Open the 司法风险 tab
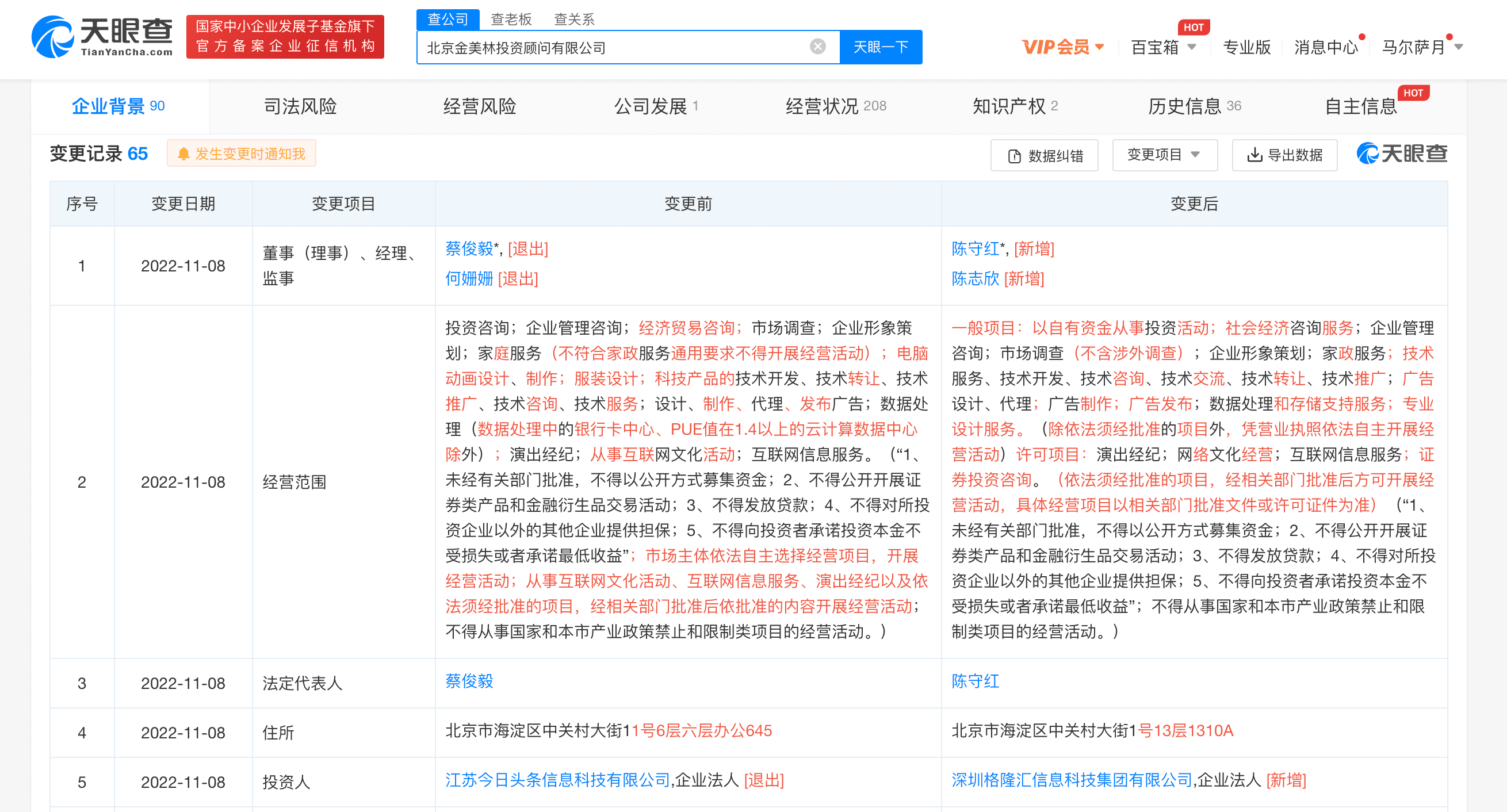 point(300,106)
